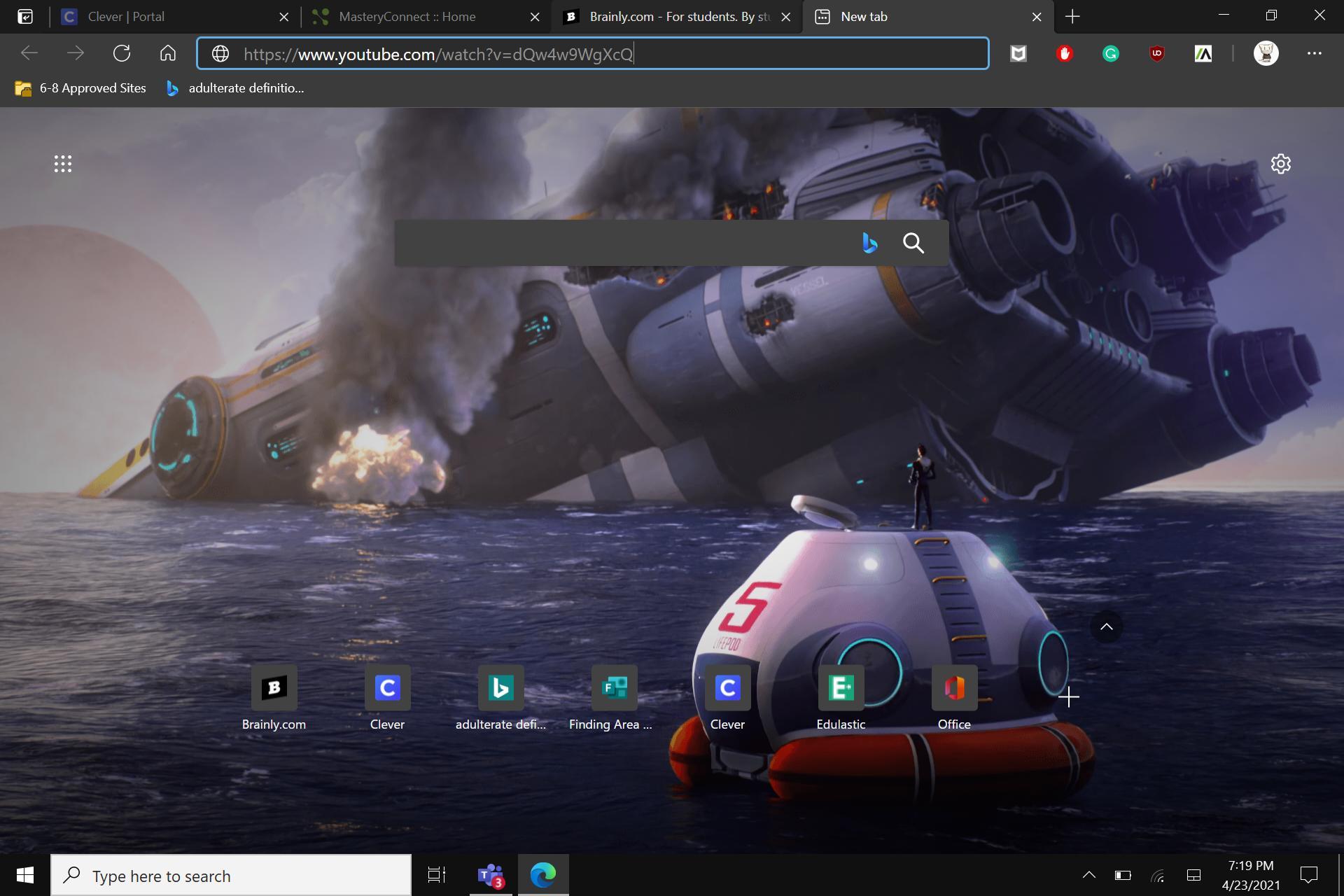Open Microsoft Teams from the taskbar
This screenshot has height=896, width=1344.
coord(490,875)
